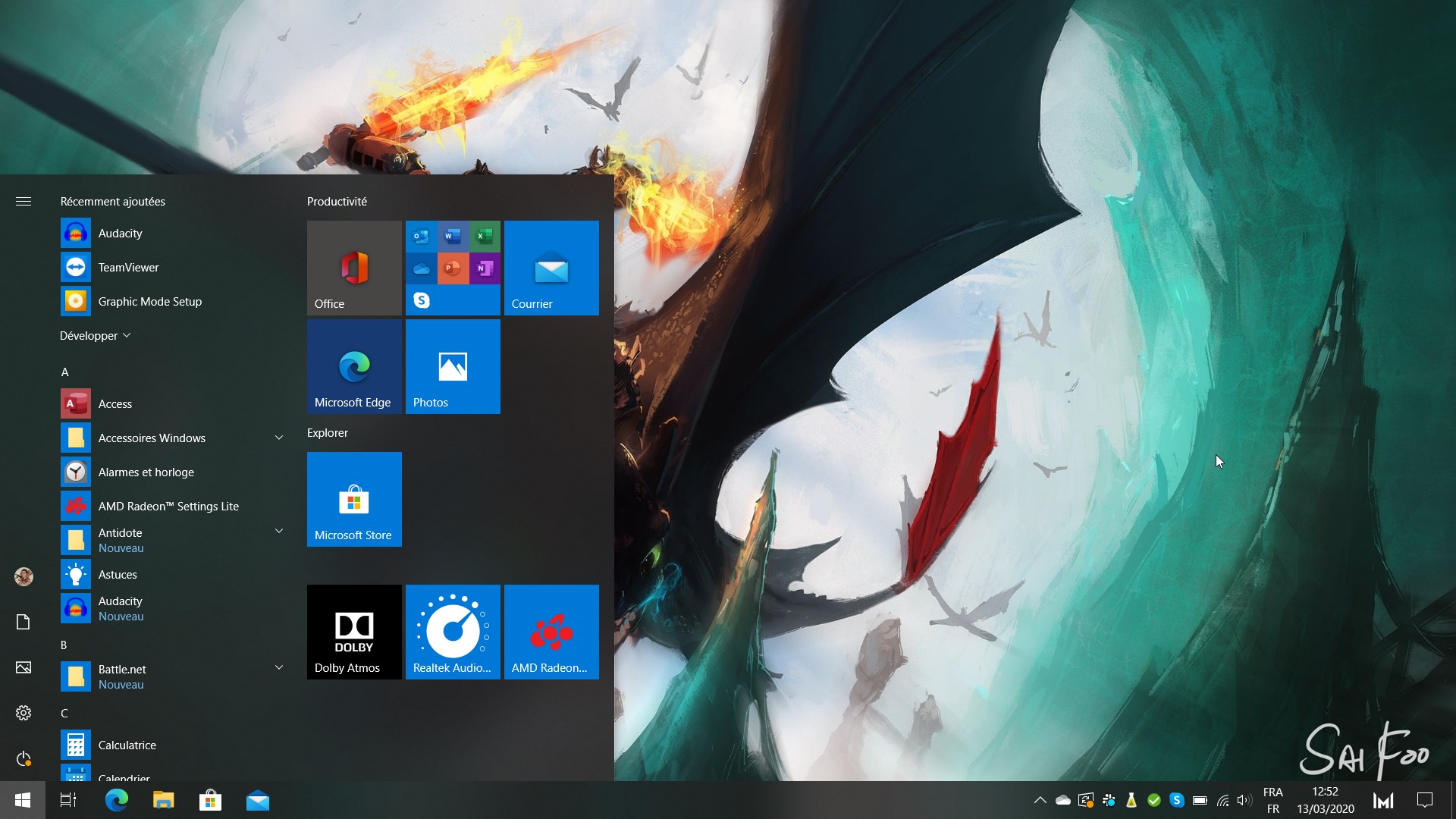Expand the Accessoires Windows folder
Viewport: 1456px width, 819px height.
(x=173, y=438)
